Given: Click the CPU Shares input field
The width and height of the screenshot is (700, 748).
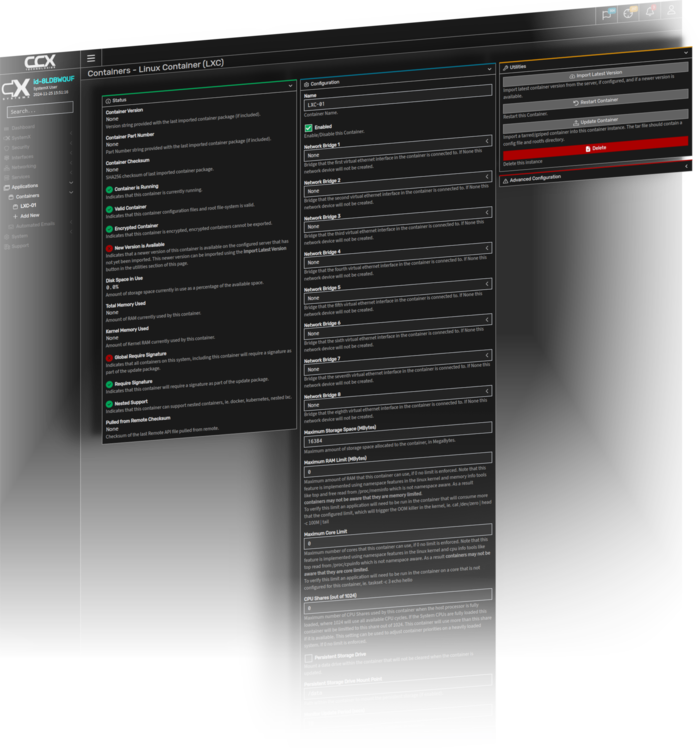Looking at the screenshot, I should click(x=398, y=602).
